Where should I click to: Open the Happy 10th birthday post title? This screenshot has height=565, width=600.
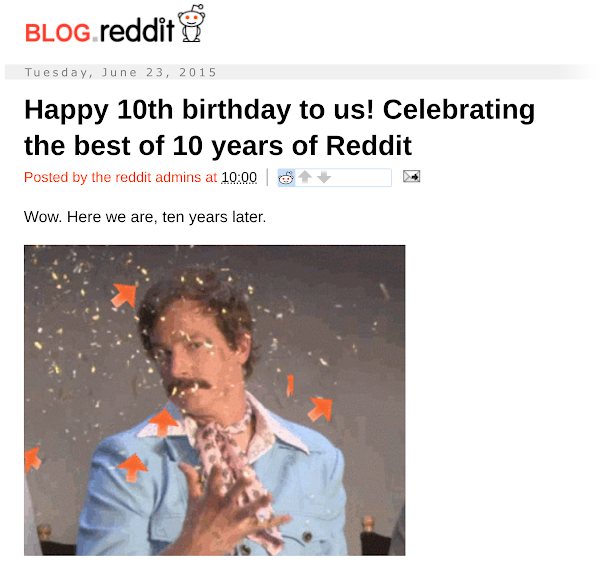pos(279,127)
